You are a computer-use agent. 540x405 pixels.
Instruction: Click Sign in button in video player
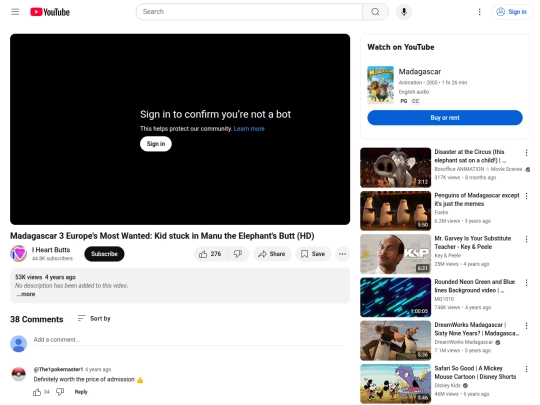156,144
